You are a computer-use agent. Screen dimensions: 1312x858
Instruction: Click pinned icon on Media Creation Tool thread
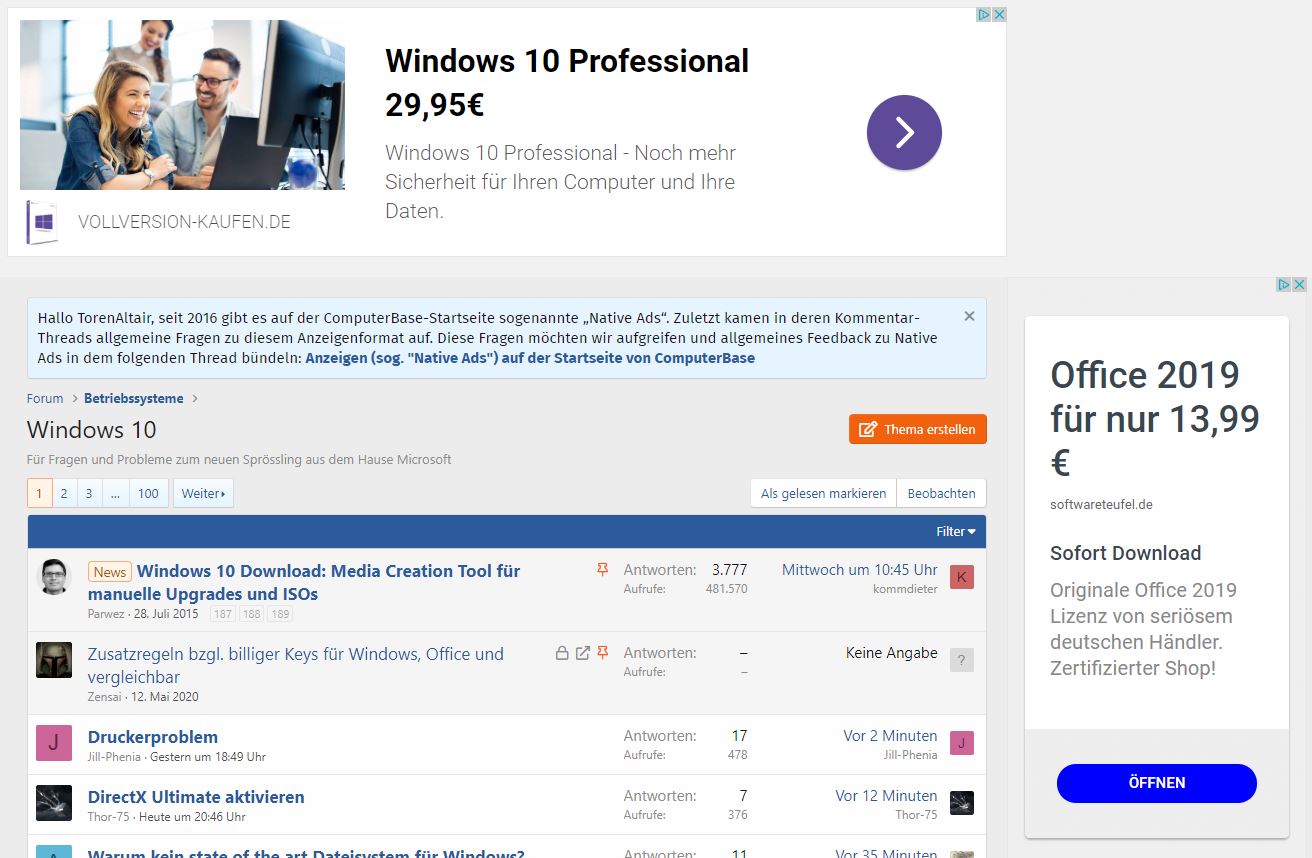602,569
